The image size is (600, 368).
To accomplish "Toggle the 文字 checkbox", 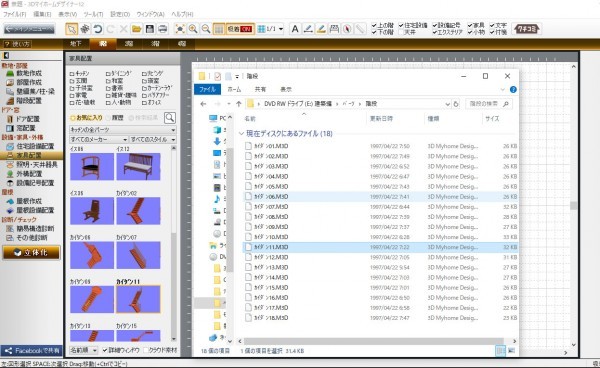I will [x=492, y=25].
